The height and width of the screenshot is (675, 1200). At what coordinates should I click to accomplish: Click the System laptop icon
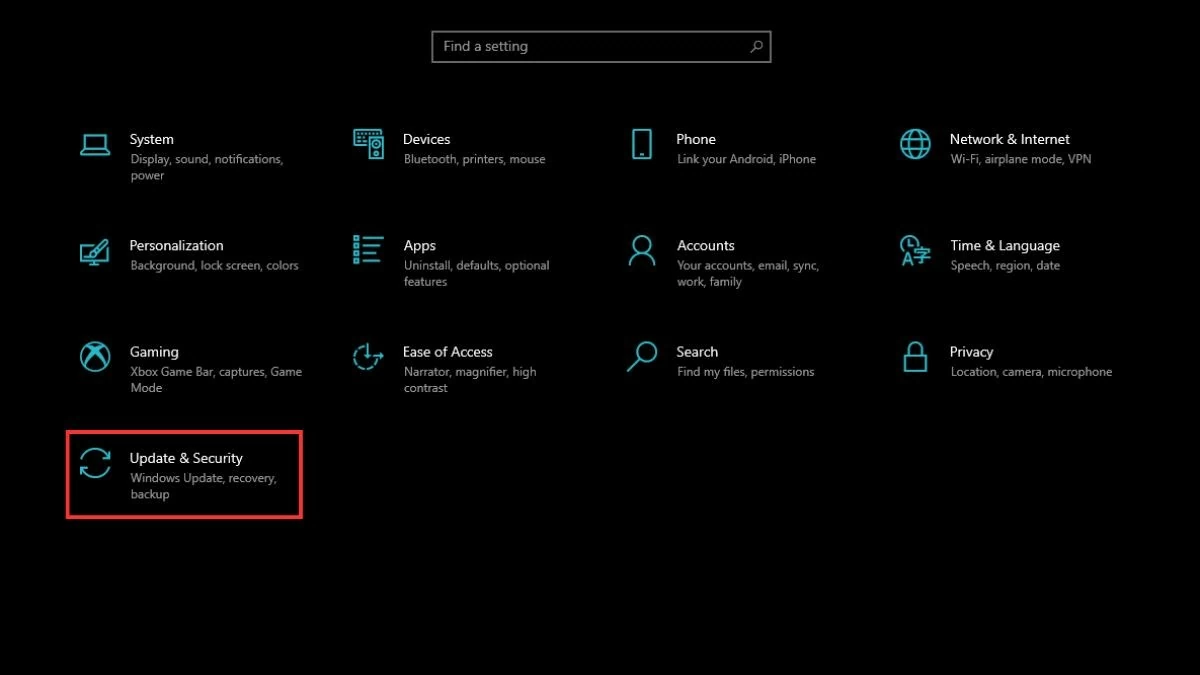tap(95, 145)
